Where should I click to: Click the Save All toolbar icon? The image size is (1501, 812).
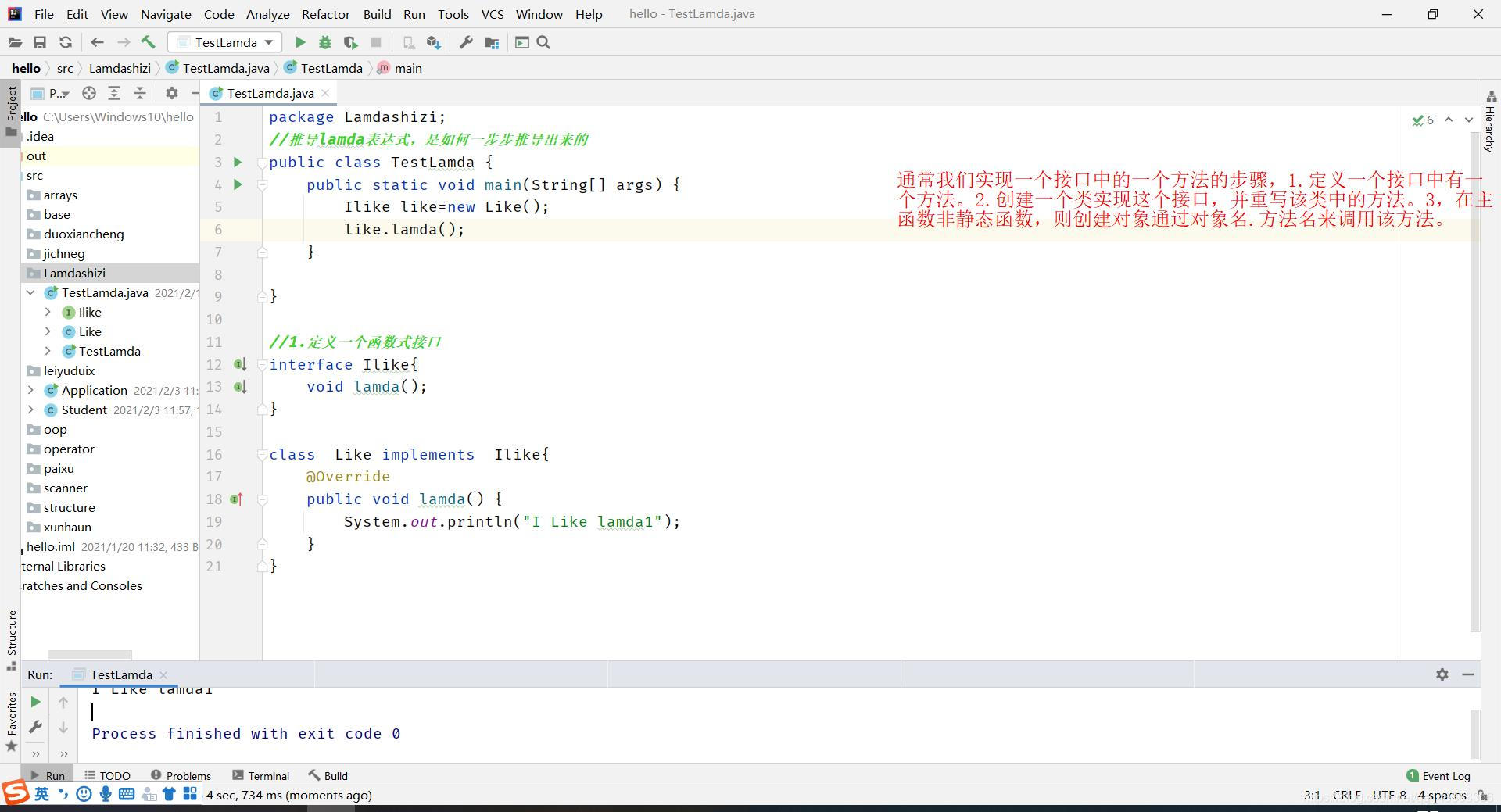click(40, 42)
